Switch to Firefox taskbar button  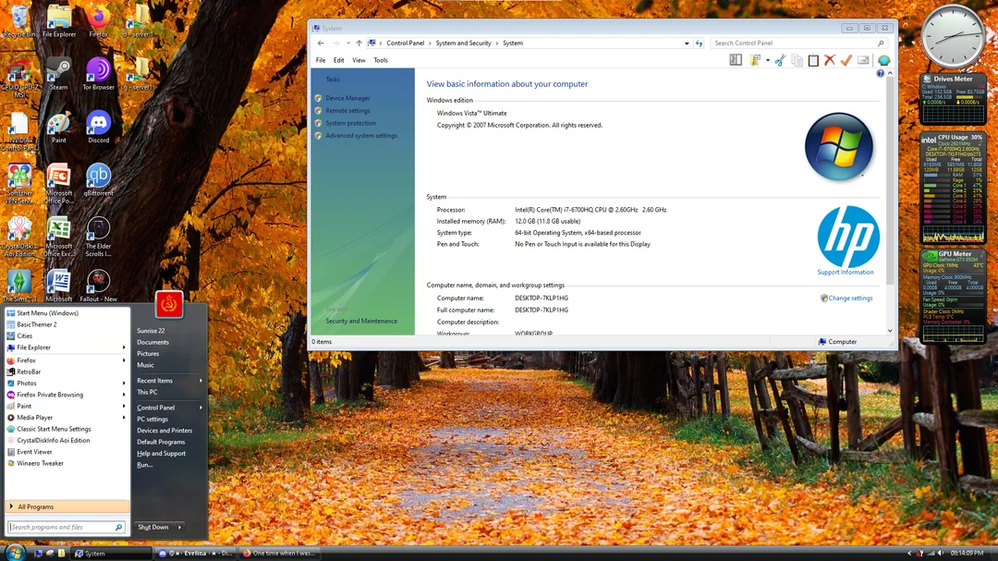(x=279, y=553)
